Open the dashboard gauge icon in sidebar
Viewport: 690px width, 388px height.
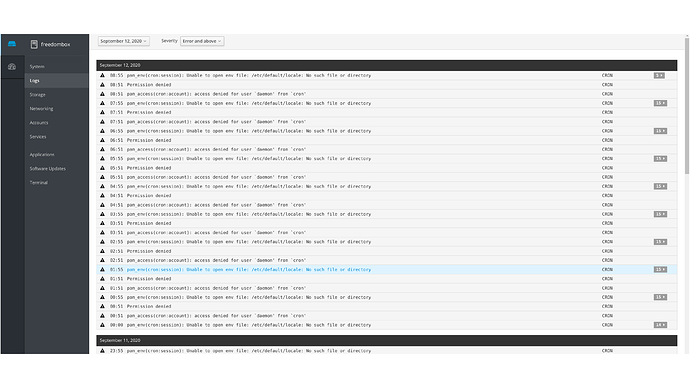coord(12,67)
